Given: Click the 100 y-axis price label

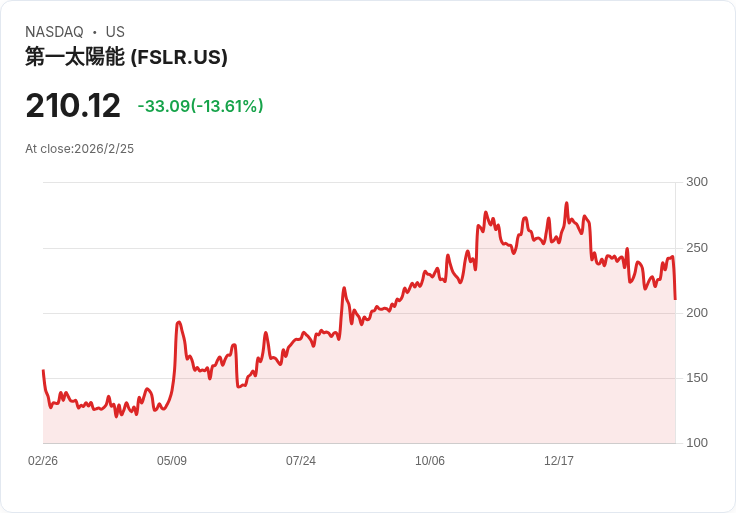Looking at the screenshot, I should click(696, 443).
